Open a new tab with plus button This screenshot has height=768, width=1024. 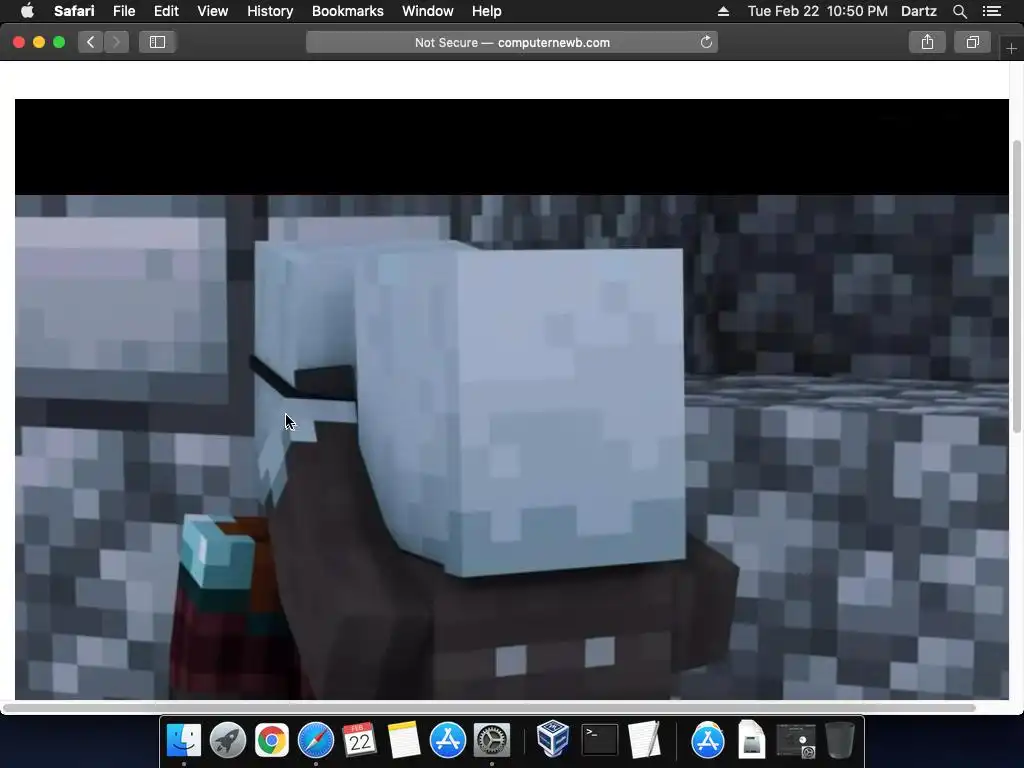coord(1011,49)
